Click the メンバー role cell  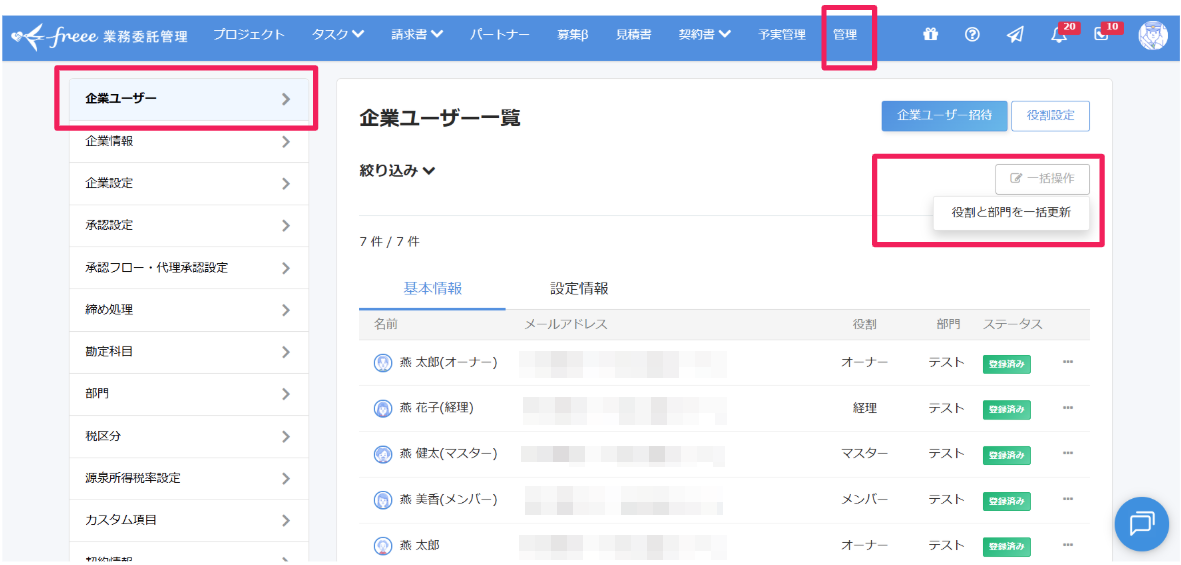click(x=864, y=499)
